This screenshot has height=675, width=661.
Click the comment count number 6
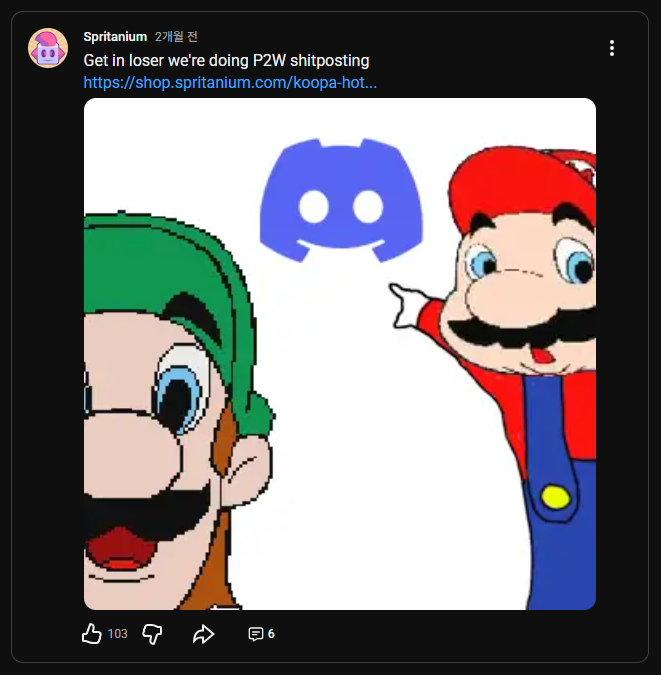tap(271, 634)
